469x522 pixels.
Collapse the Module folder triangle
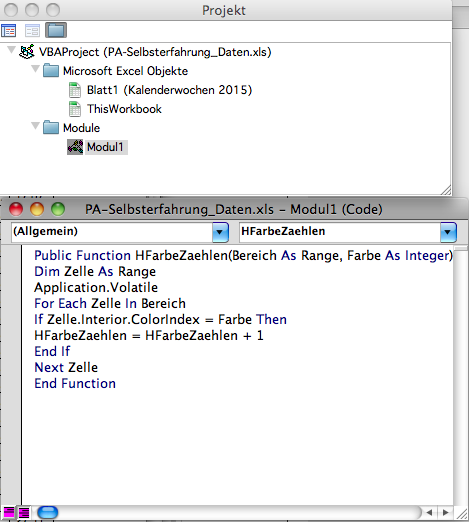35,126
